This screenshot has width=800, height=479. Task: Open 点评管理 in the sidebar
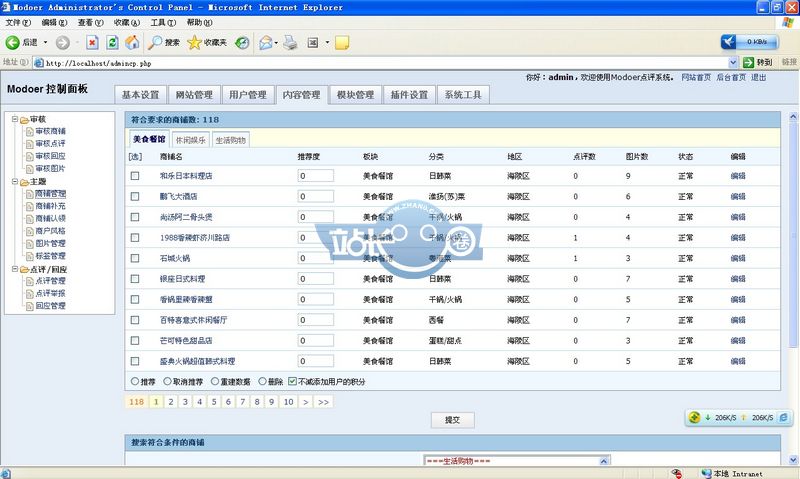[x=51, y=281]
